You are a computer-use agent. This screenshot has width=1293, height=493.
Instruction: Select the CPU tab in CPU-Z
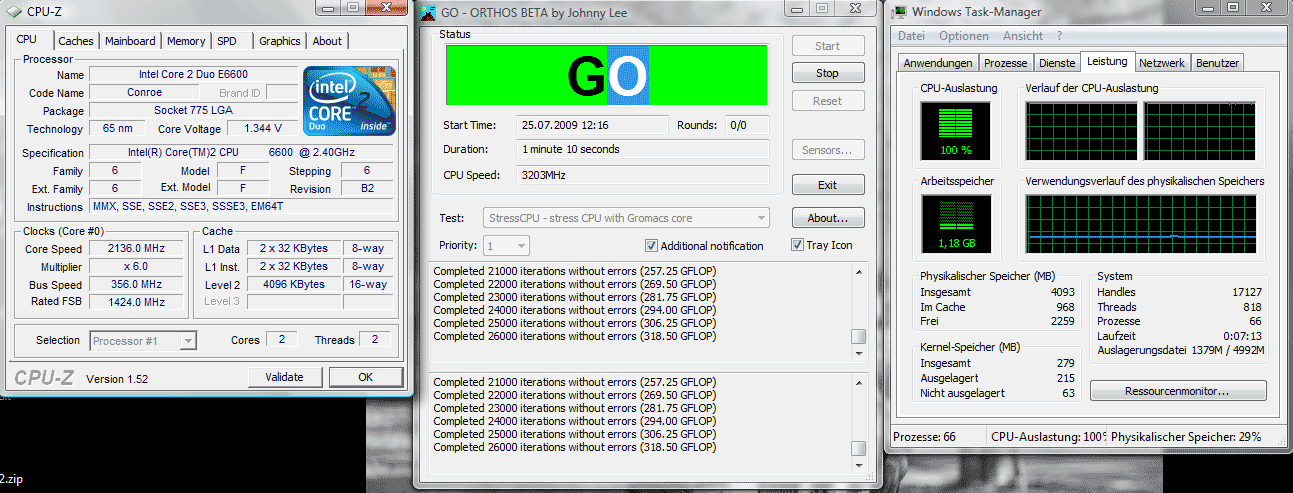27,40
